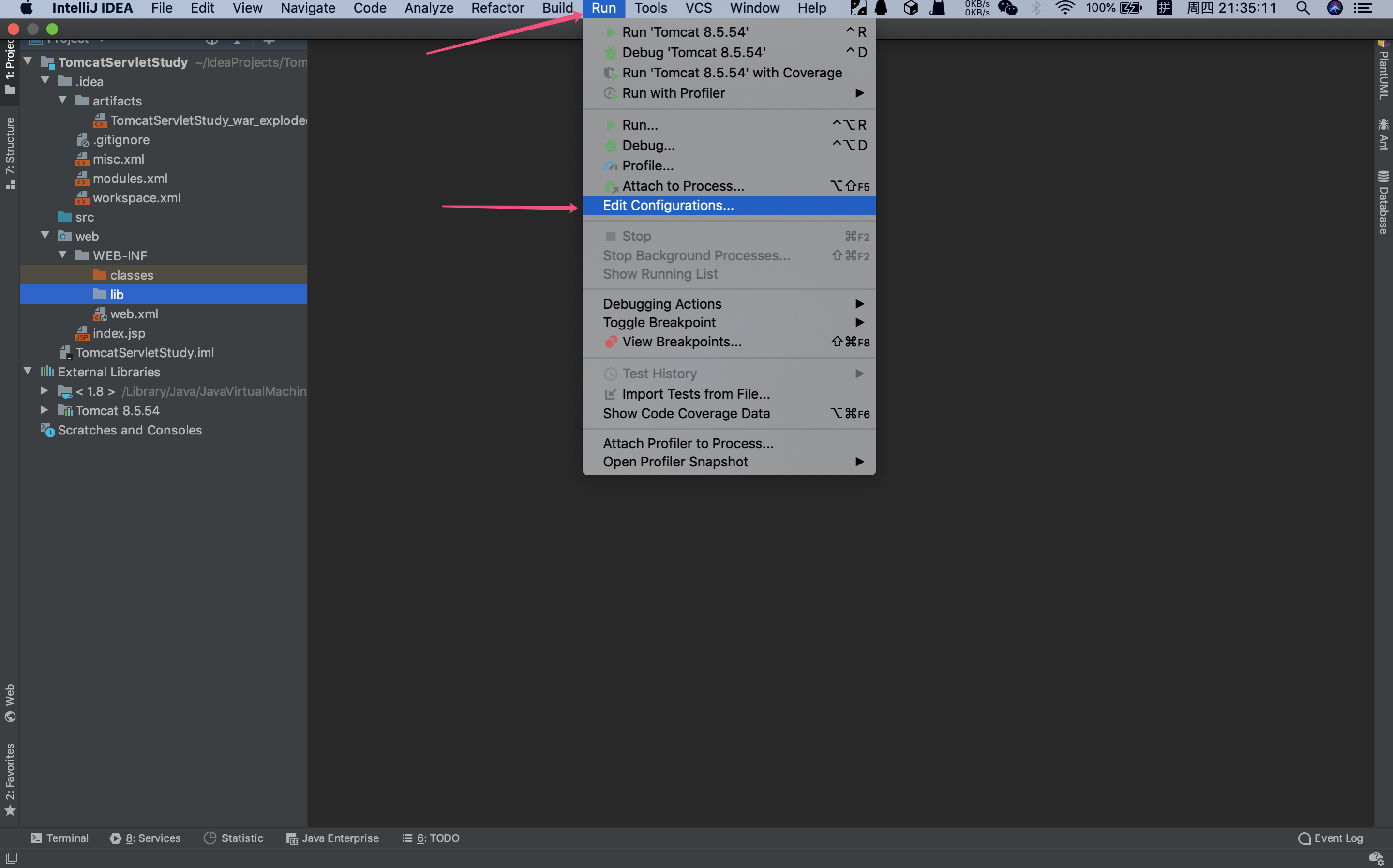Toggle the Web tool window
The image size is (1393, 868).
coord(10,703)
